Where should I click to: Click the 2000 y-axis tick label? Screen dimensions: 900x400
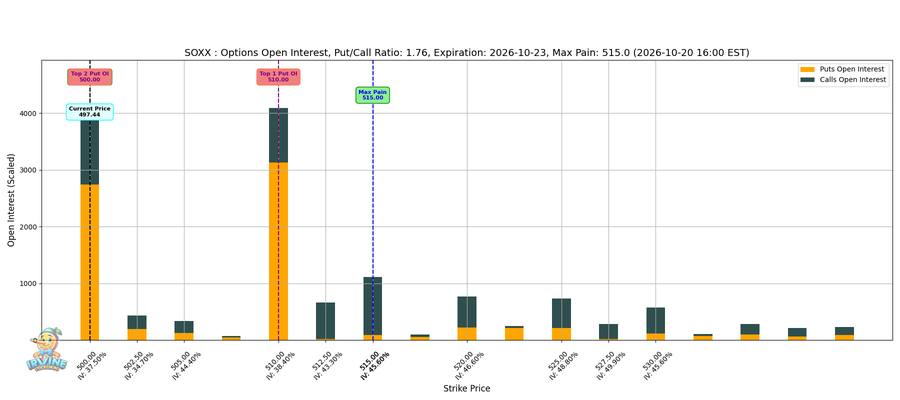pos(29,227)
